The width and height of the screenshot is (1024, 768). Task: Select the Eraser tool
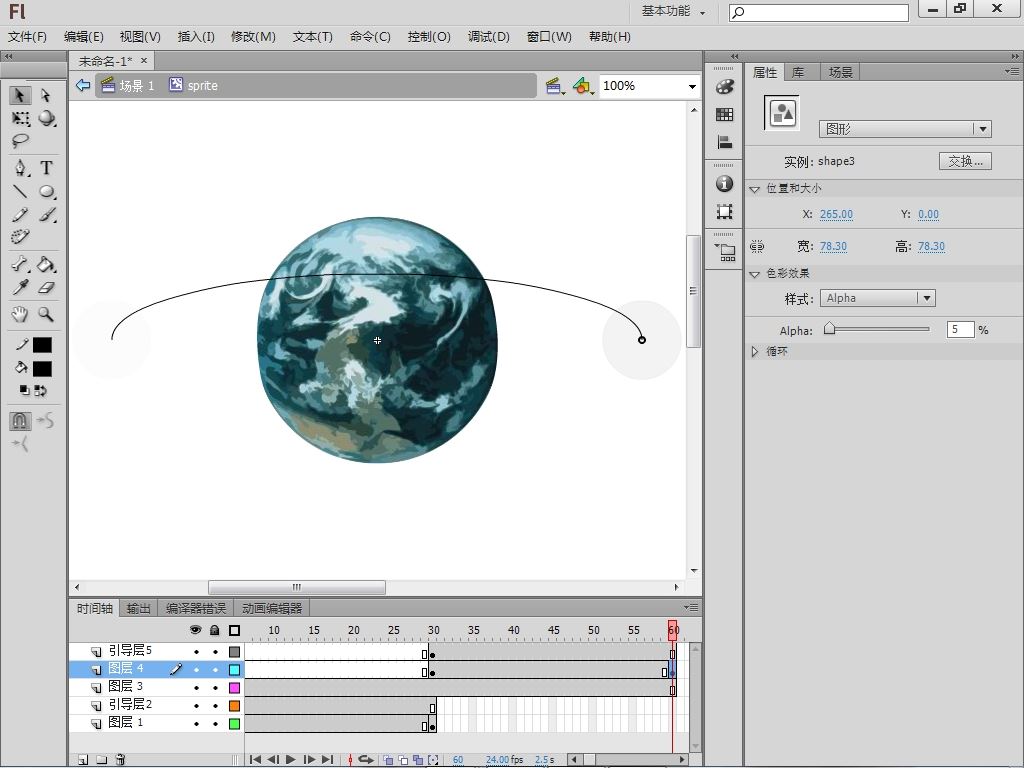(x=46, y=288)
